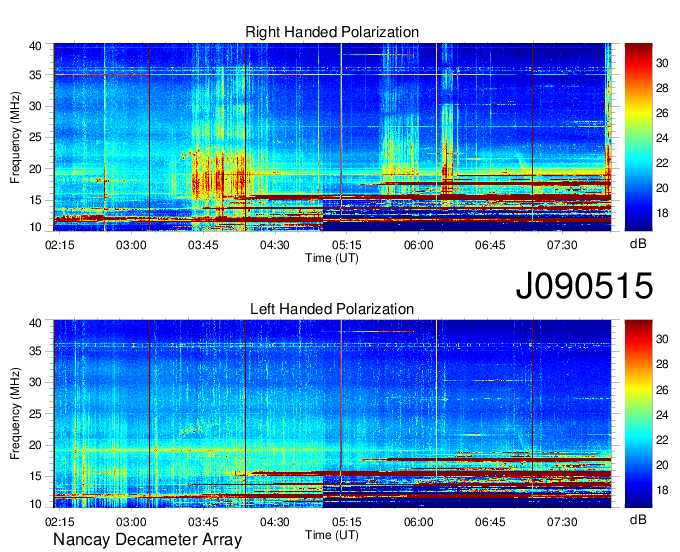
Task: Click the 'Nancay Decameter Array' caption
Action: pyautogui.click(x=147, y=540)
